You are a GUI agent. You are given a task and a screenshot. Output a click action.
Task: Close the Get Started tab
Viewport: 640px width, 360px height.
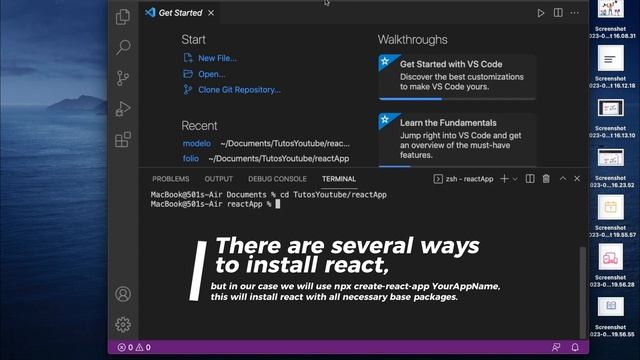coord(211,13)
